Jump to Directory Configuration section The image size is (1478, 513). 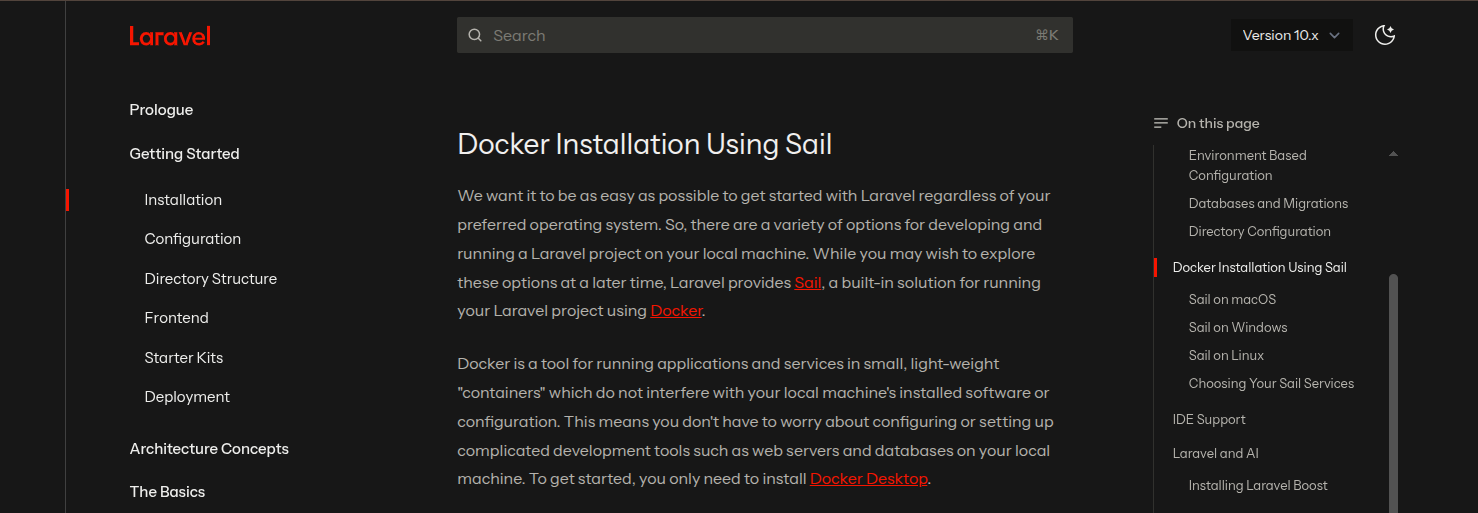click(1259, 231)
